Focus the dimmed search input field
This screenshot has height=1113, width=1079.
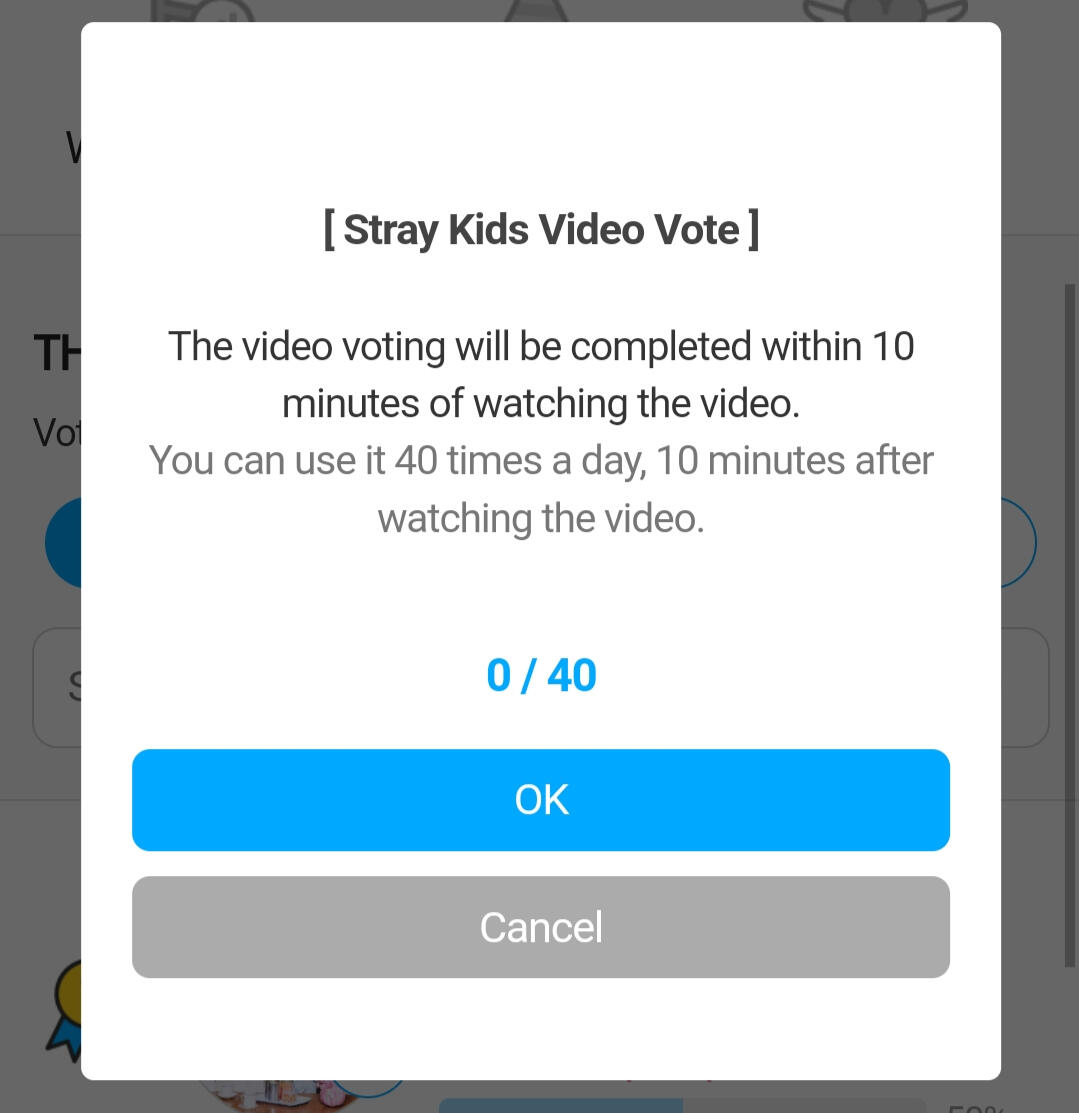(57, 687)
